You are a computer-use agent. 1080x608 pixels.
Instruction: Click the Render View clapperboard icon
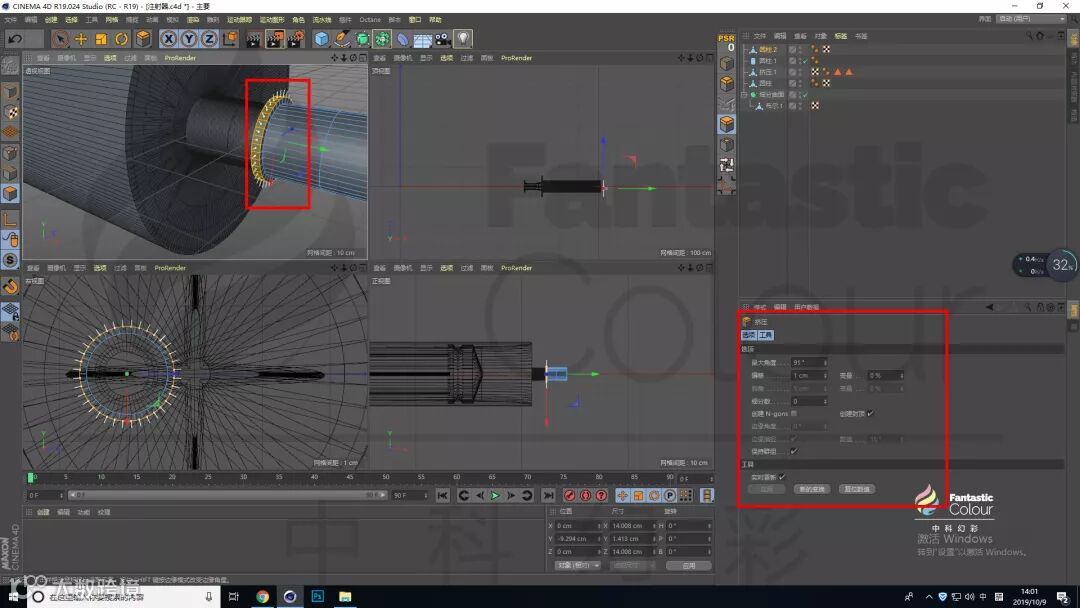(254, 39)
